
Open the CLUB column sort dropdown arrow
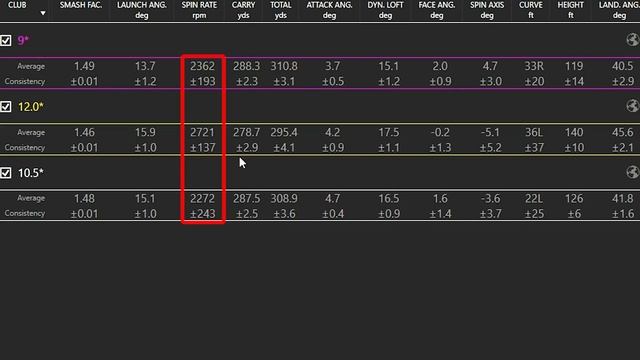pyautogui.click(x=42, y=13)
